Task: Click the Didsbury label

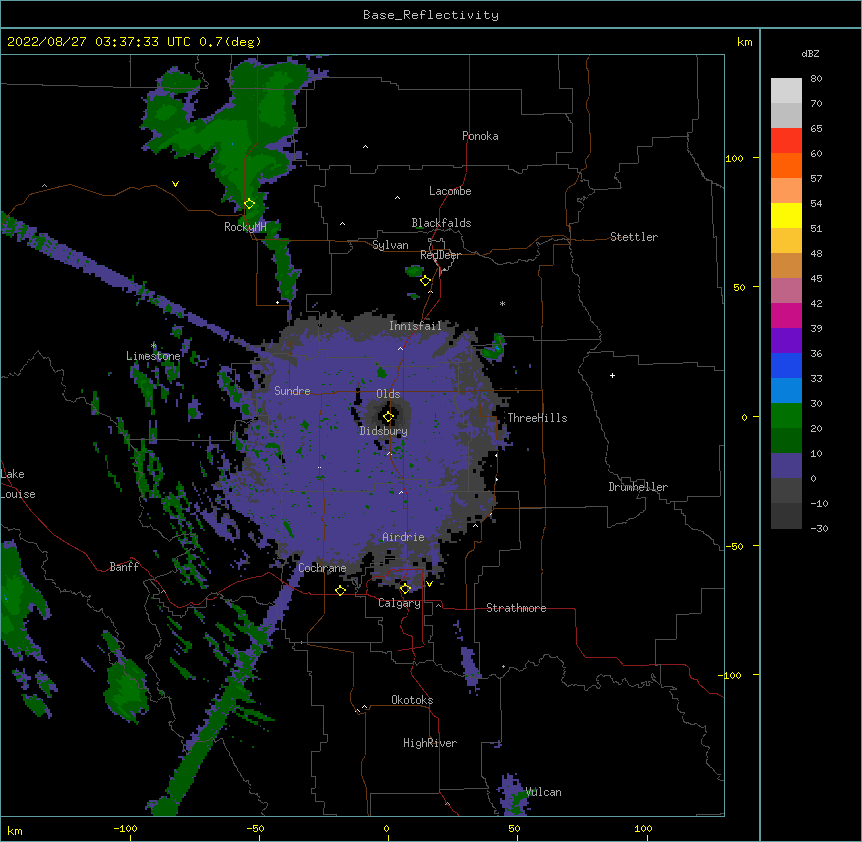Action: [384, 431]
